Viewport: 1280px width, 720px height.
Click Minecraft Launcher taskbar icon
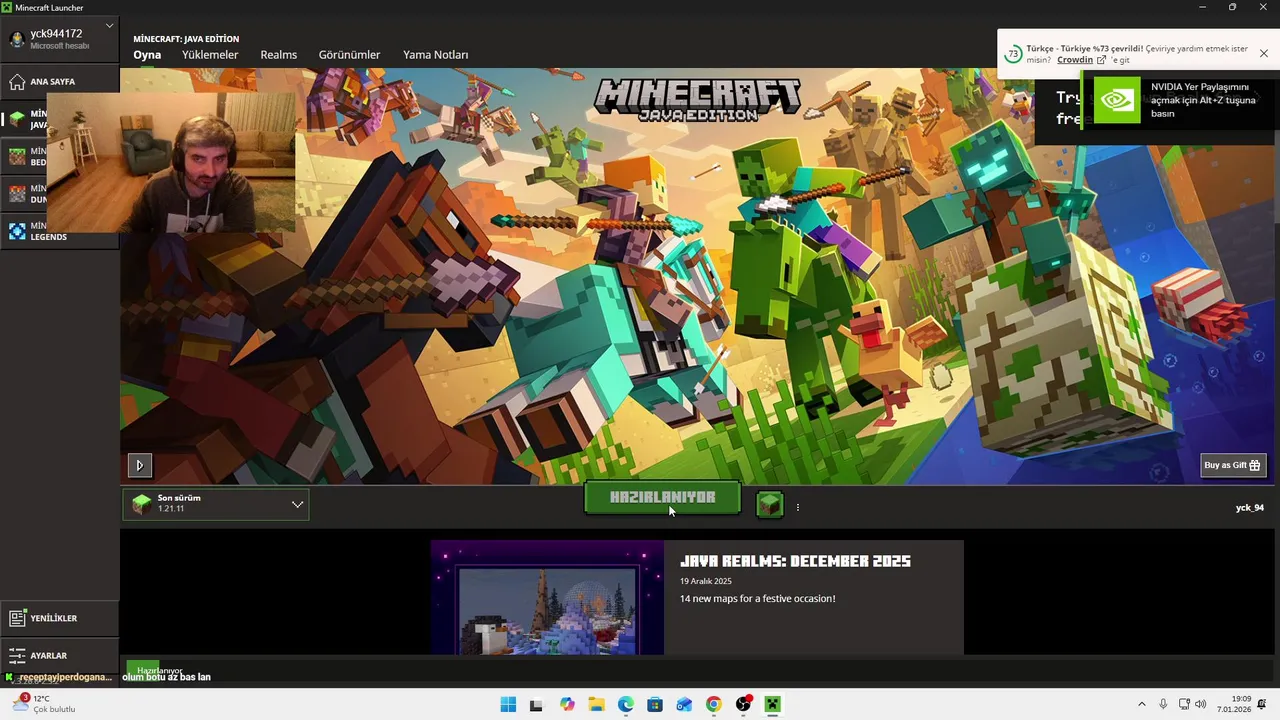click(772, 704)
